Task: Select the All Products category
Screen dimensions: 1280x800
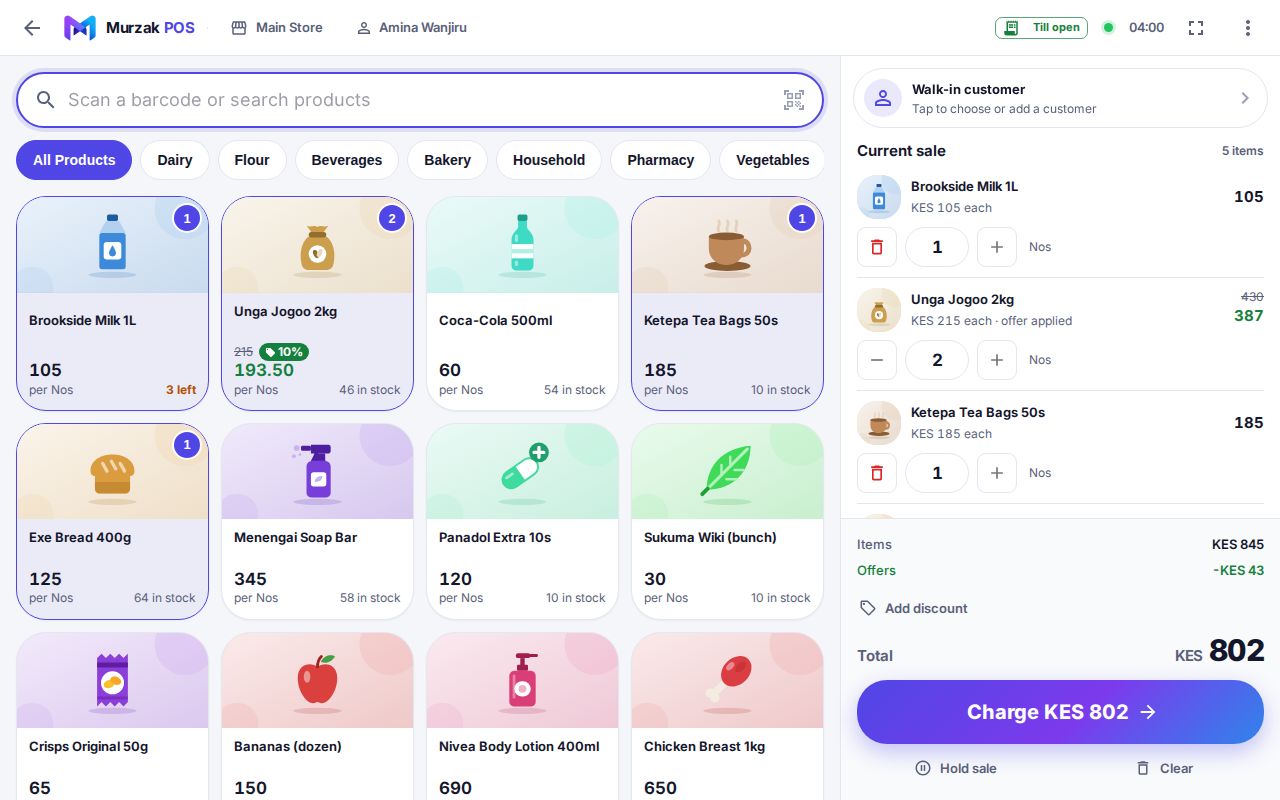Action: point(74,160)
